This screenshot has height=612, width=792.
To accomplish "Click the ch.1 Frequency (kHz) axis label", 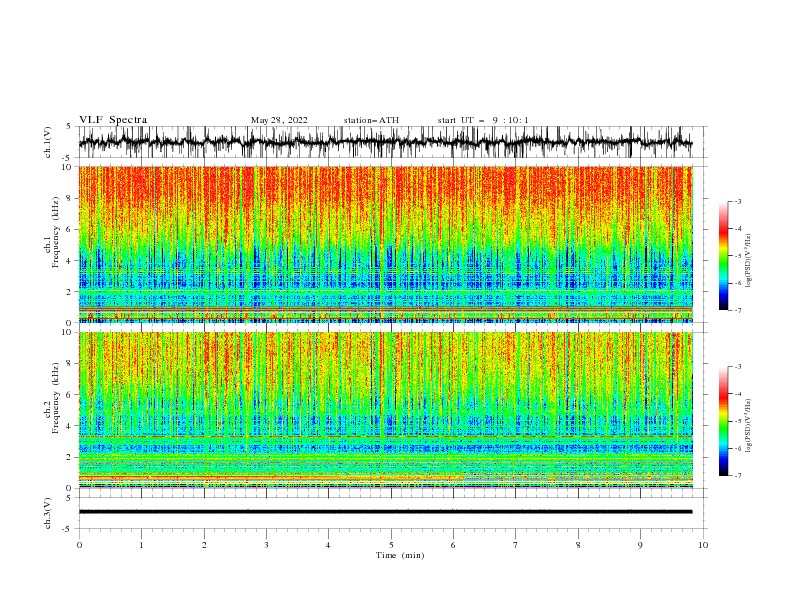I will point(52,233).
